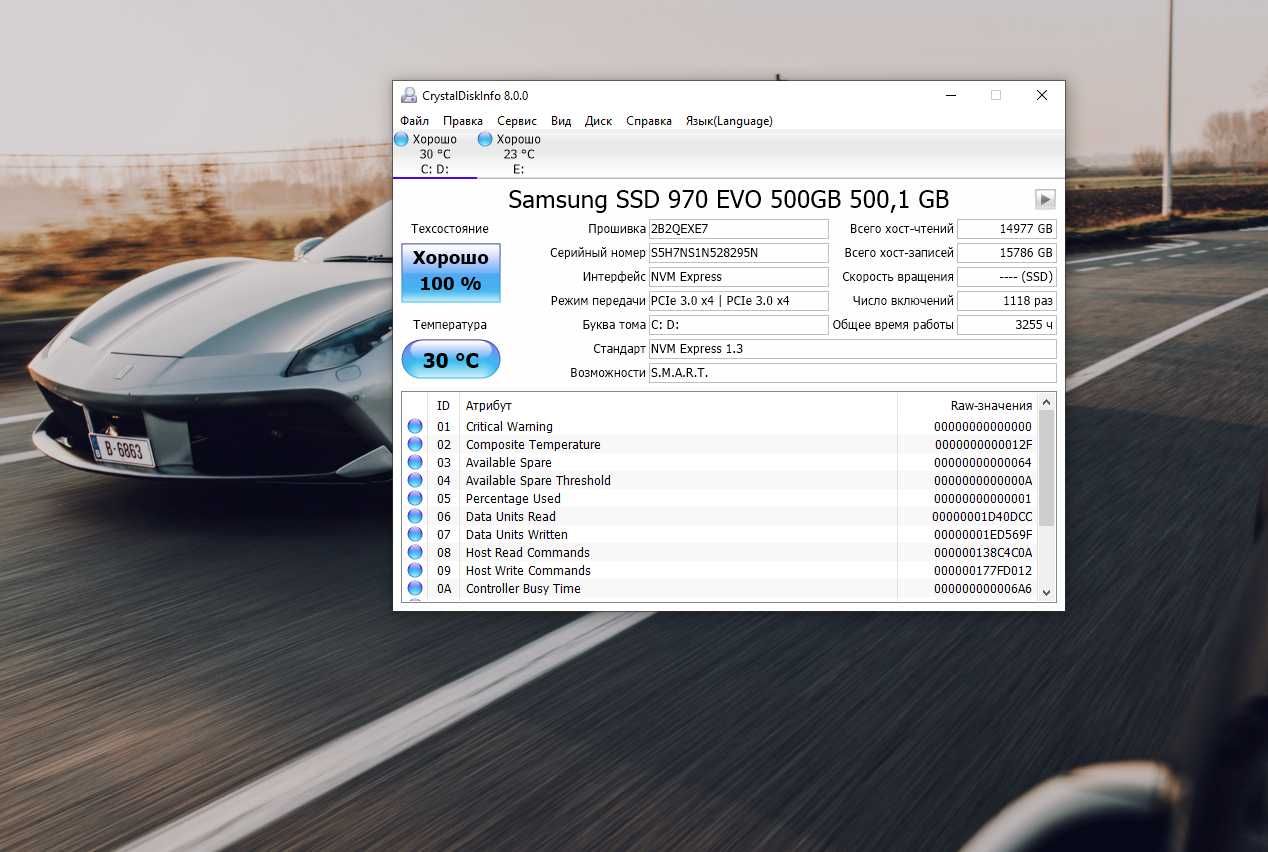1268x852 pixels.
Task: Click the serial number field S5H7NS1N528295N
Action: pos(738,253)
